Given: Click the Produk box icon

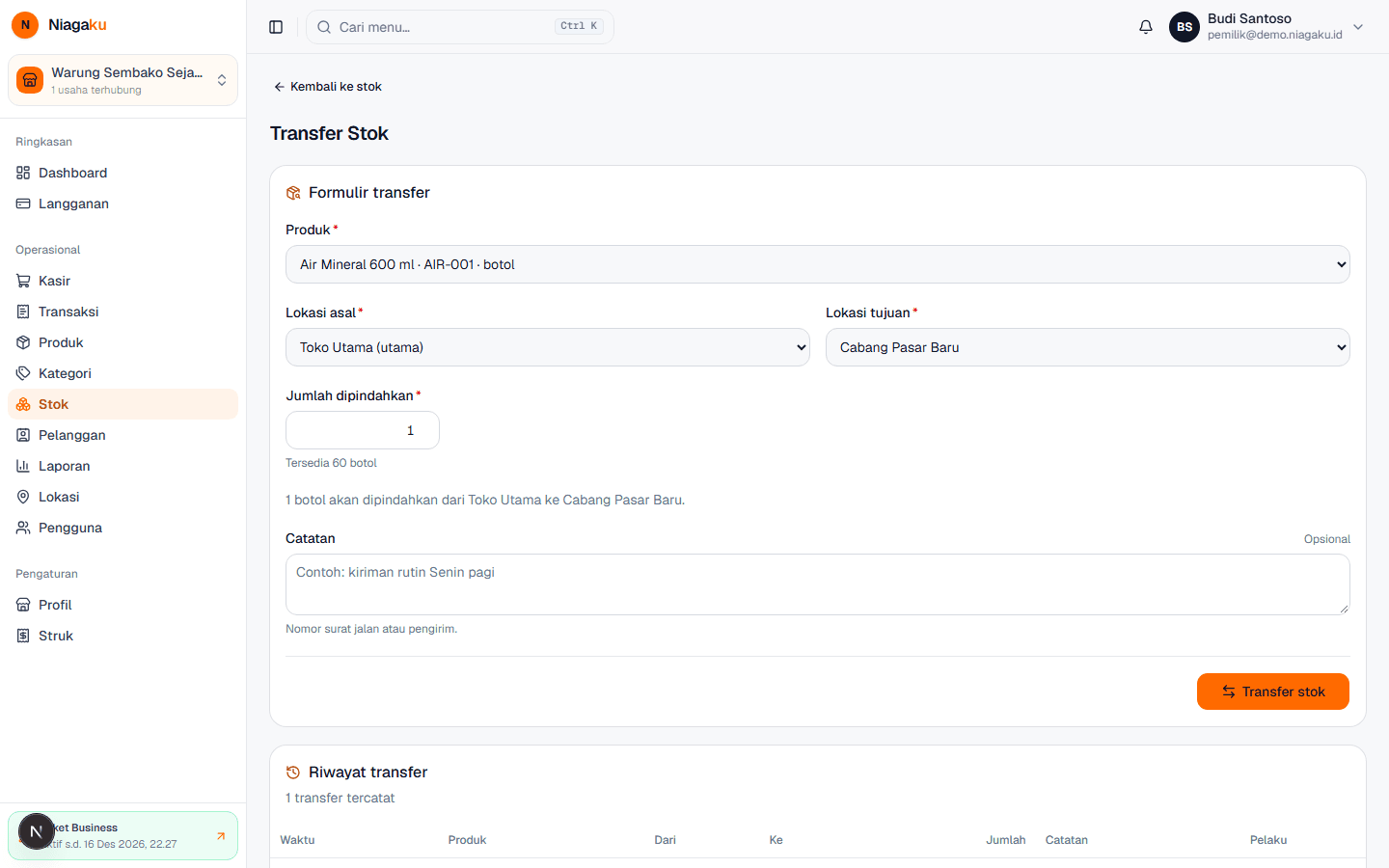Looking at the screenshot, I should (x=23, y=342).
